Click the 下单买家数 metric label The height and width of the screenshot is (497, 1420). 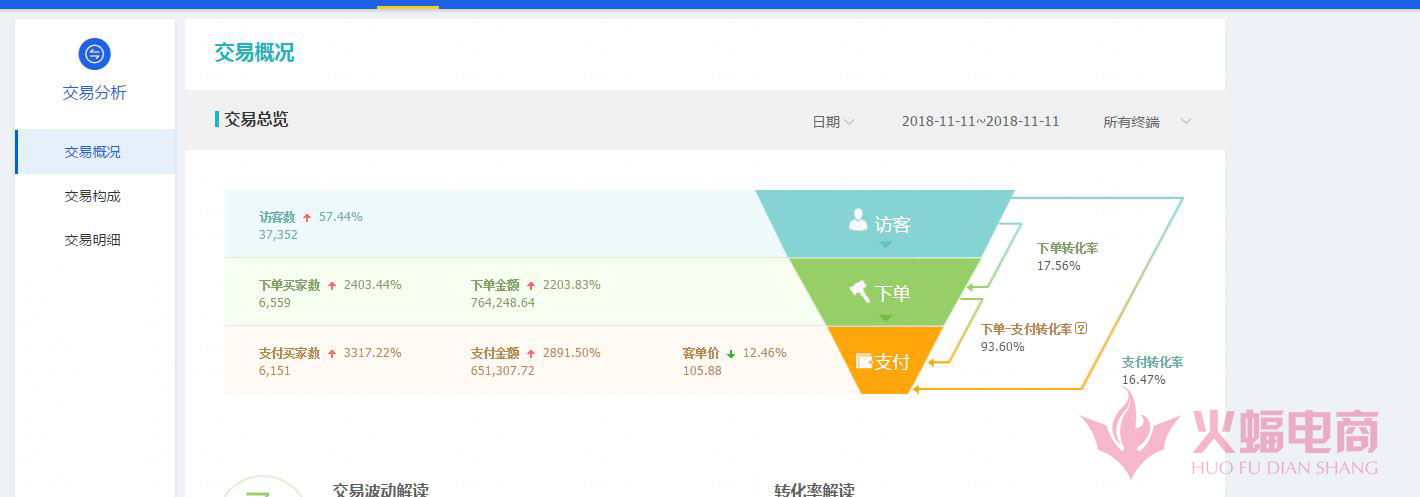[289, 285]
